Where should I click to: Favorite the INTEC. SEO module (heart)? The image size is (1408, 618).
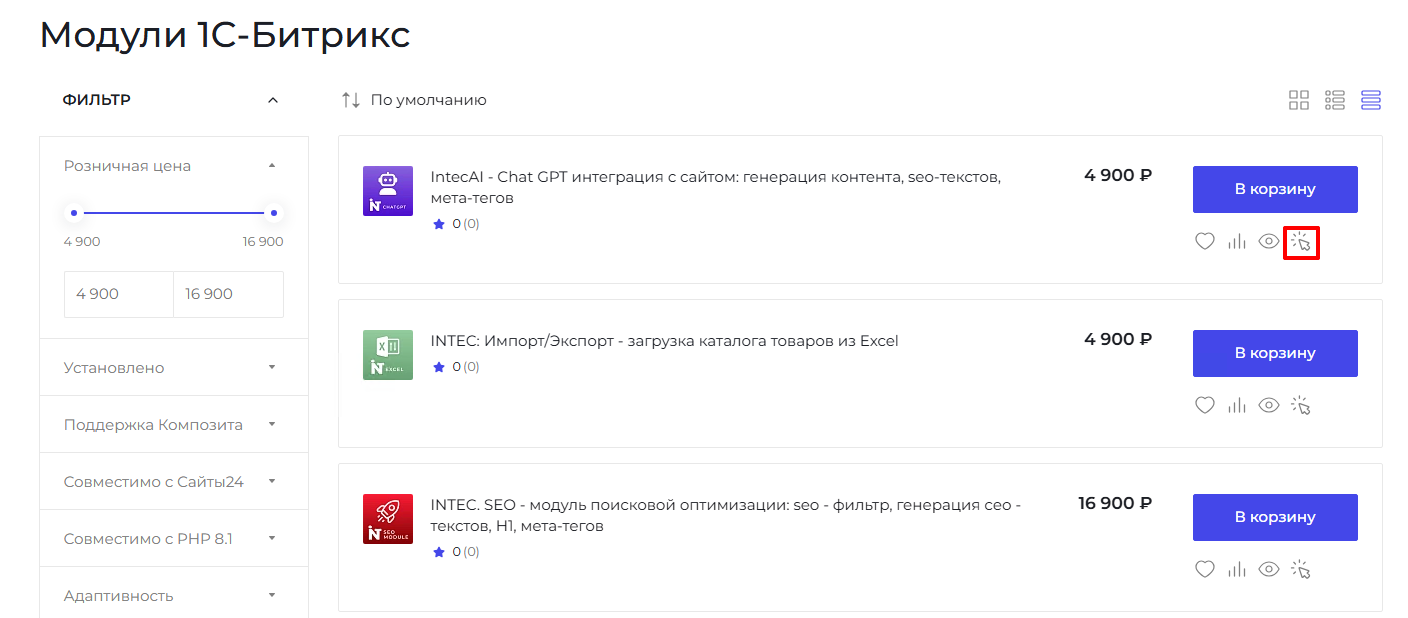[x=1205, y=569]
